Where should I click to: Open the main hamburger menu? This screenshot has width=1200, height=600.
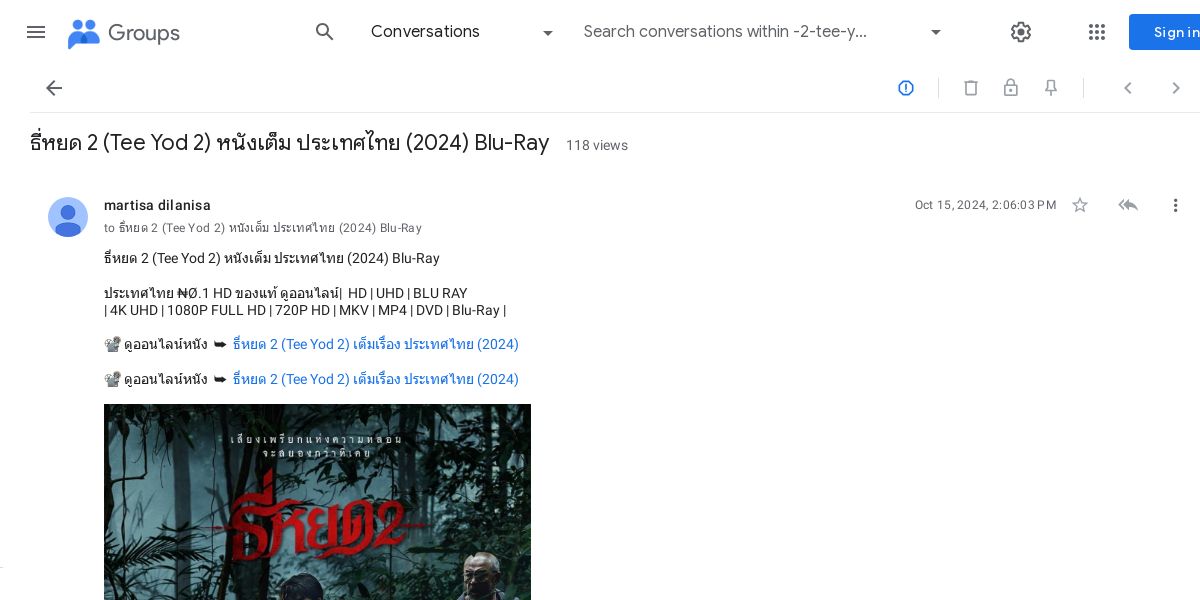(x=36, y=32)
